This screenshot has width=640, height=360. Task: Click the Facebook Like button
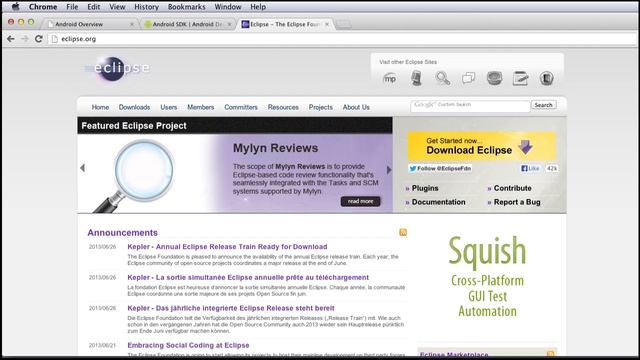531,168
